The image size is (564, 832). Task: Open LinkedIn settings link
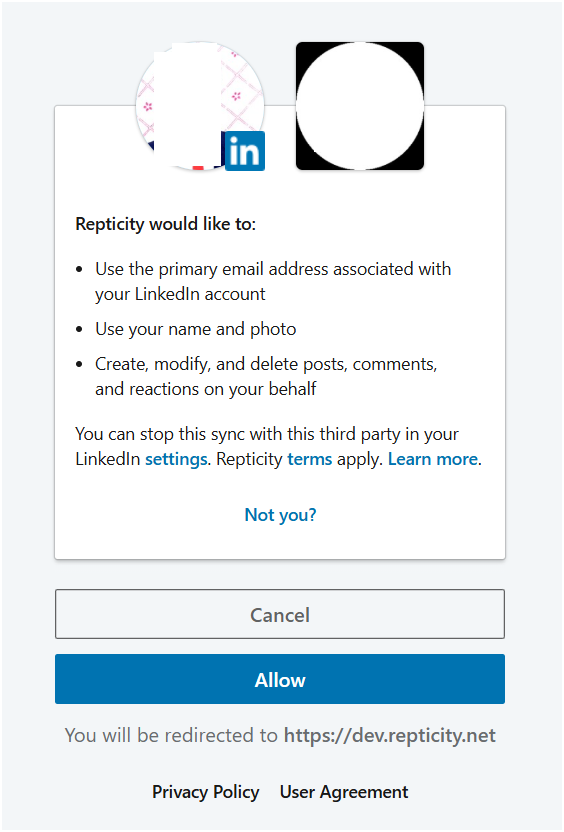pos(176,459)
